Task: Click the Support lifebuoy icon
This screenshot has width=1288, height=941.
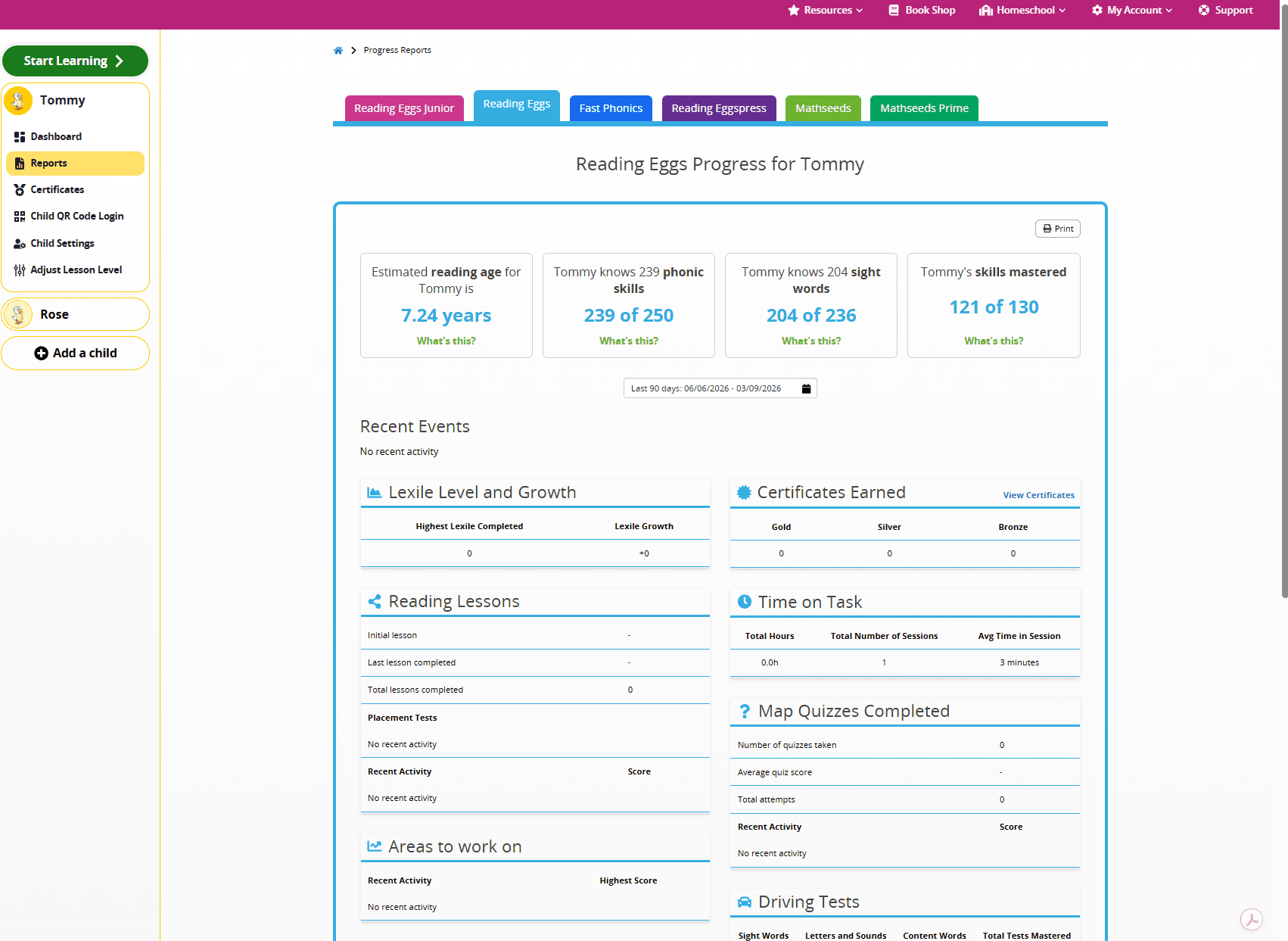Action: tap(1204, 11)
